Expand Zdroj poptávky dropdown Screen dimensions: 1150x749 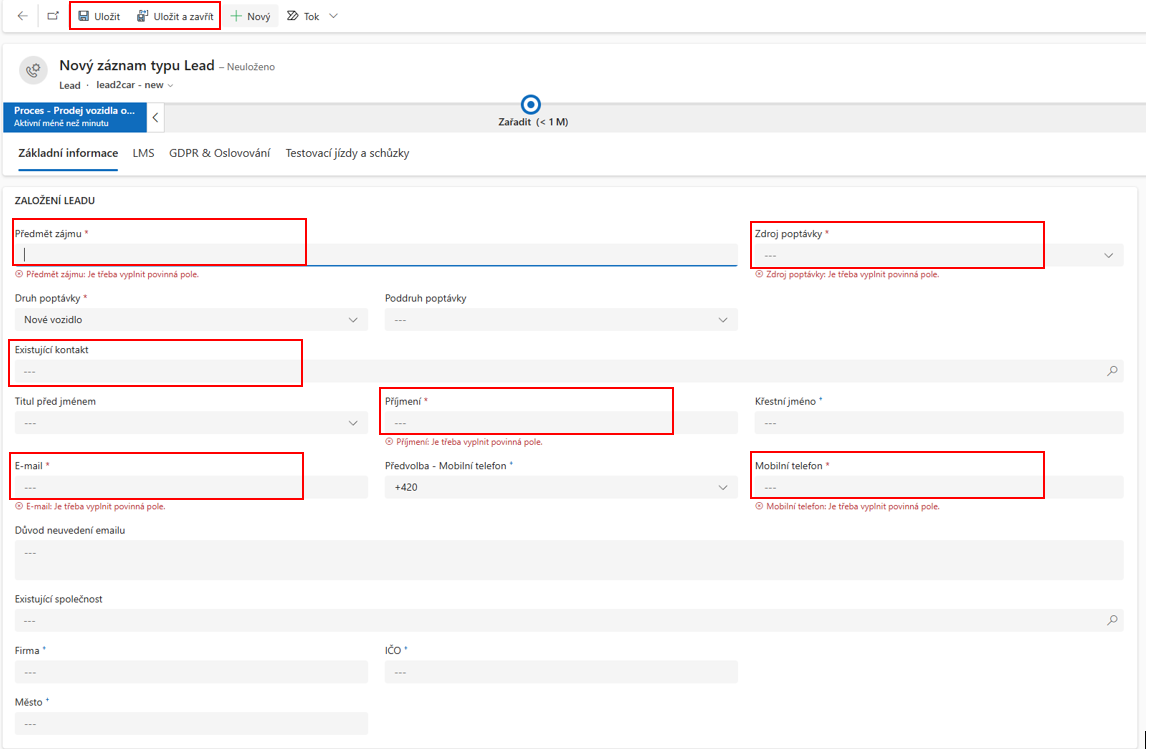1108,255
